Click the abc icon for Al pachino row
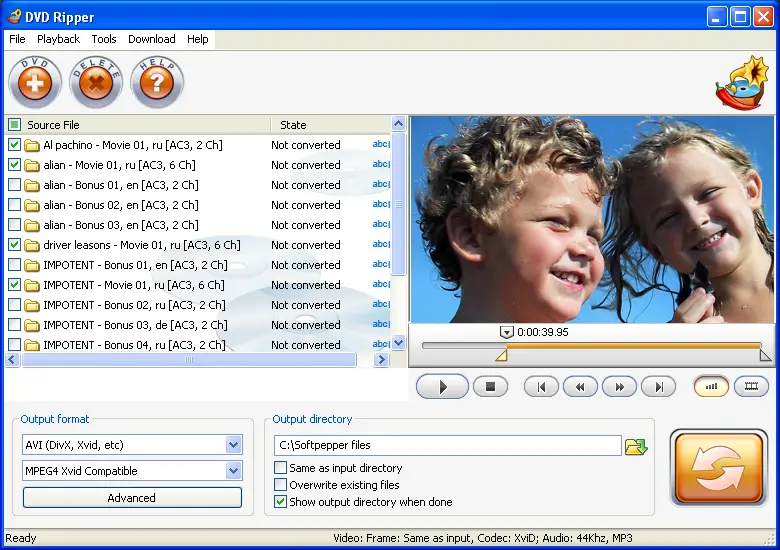The image size is (780, 550). (x=381, y=144)
